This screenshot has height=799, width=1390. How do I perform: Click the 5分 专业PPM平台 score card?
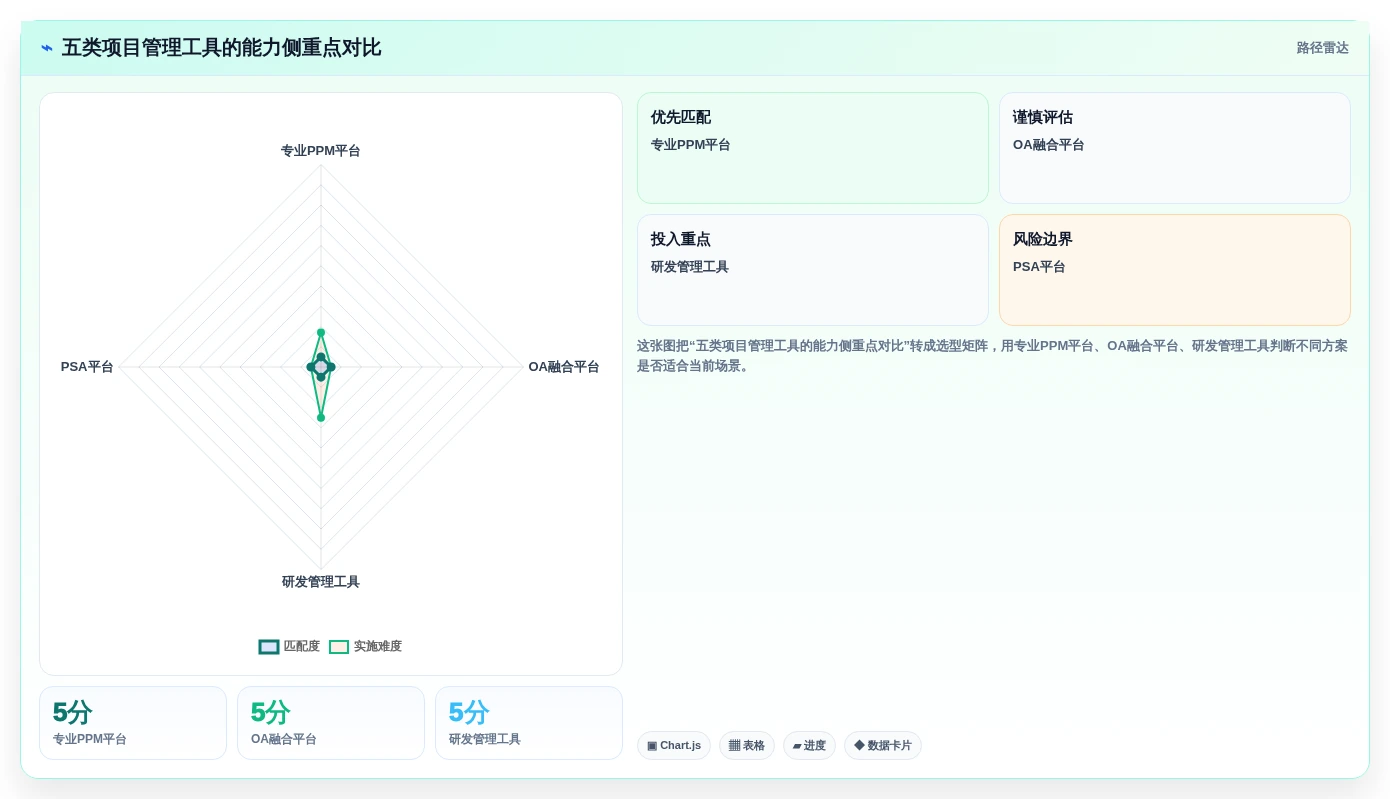pos(133,723)
